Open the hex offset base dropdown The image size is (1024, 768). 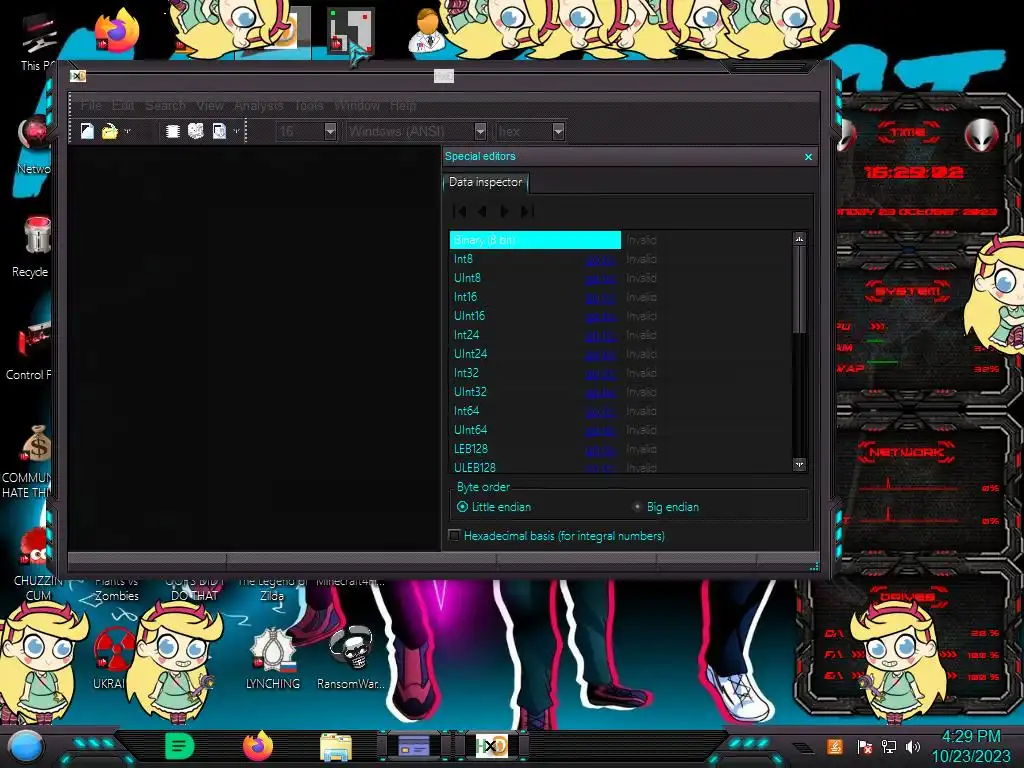pos(558,131)
